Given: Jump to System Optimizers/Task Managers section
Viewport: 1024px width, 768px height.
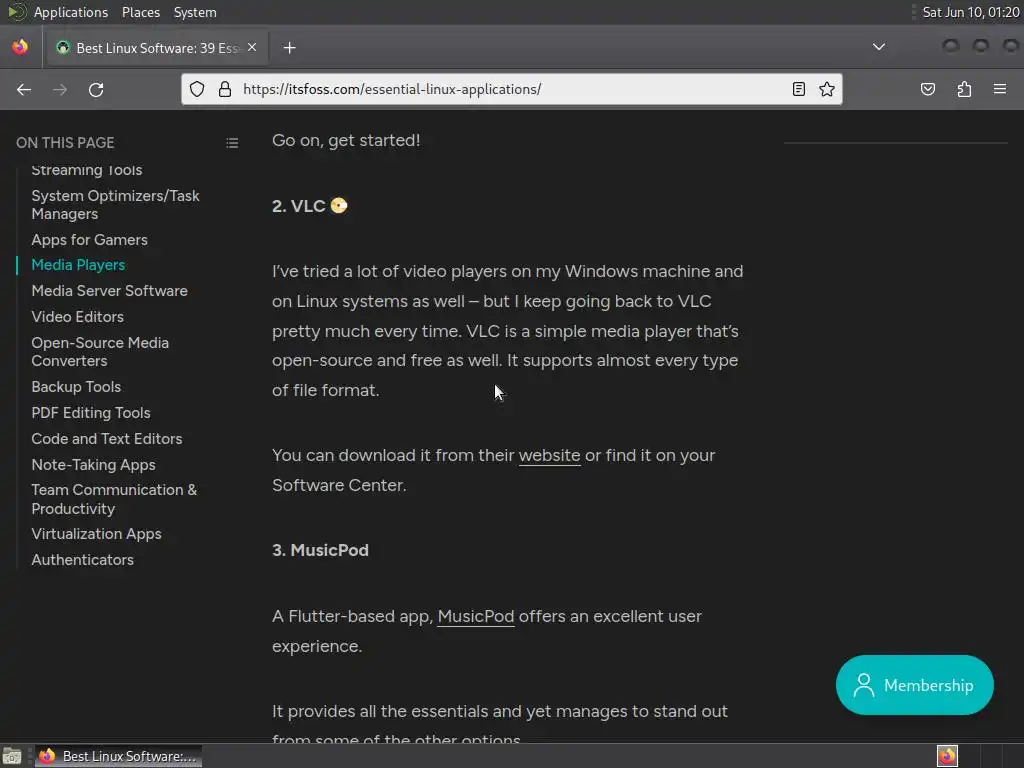Looking at the screenshot, I should tap(115, 205).
